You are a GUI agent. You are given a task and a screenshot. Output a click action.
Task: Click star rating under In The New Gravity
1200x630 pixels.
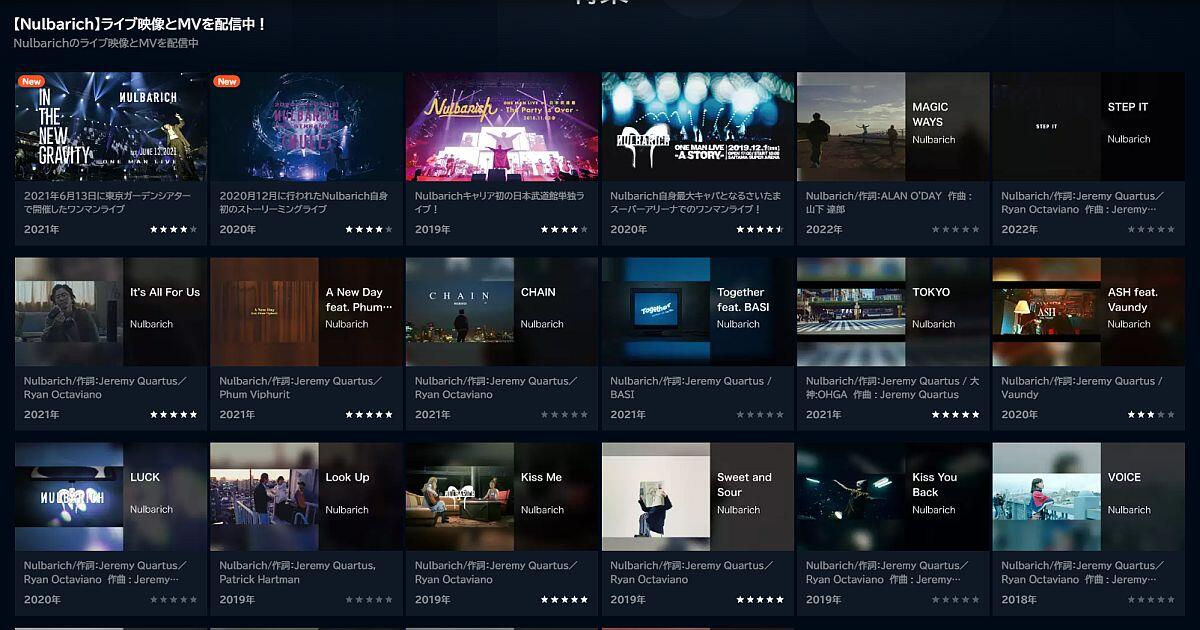pos(173,230)
